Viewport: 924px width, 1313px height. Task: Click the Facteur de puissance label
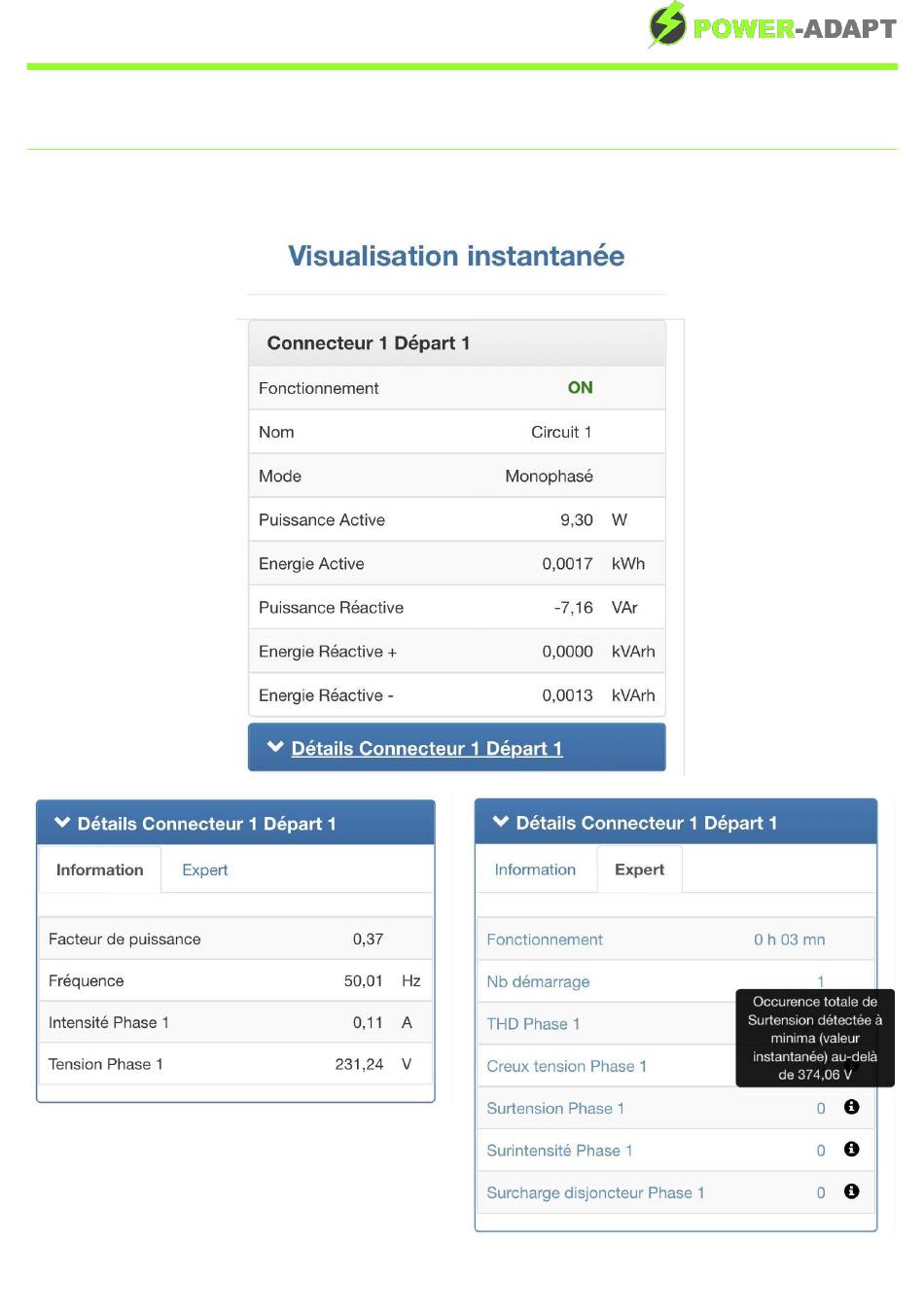point(124,939)
